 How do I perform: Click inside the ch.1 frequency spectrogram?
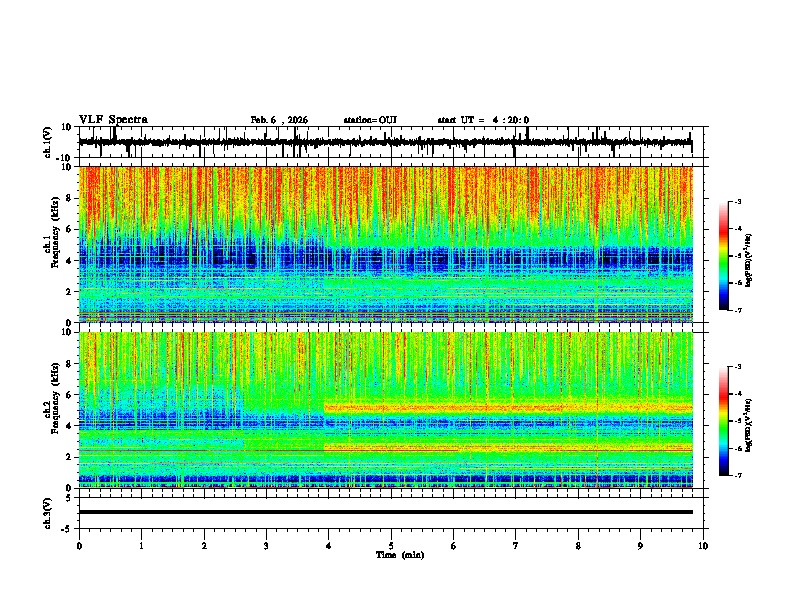(x=386, y=244)
